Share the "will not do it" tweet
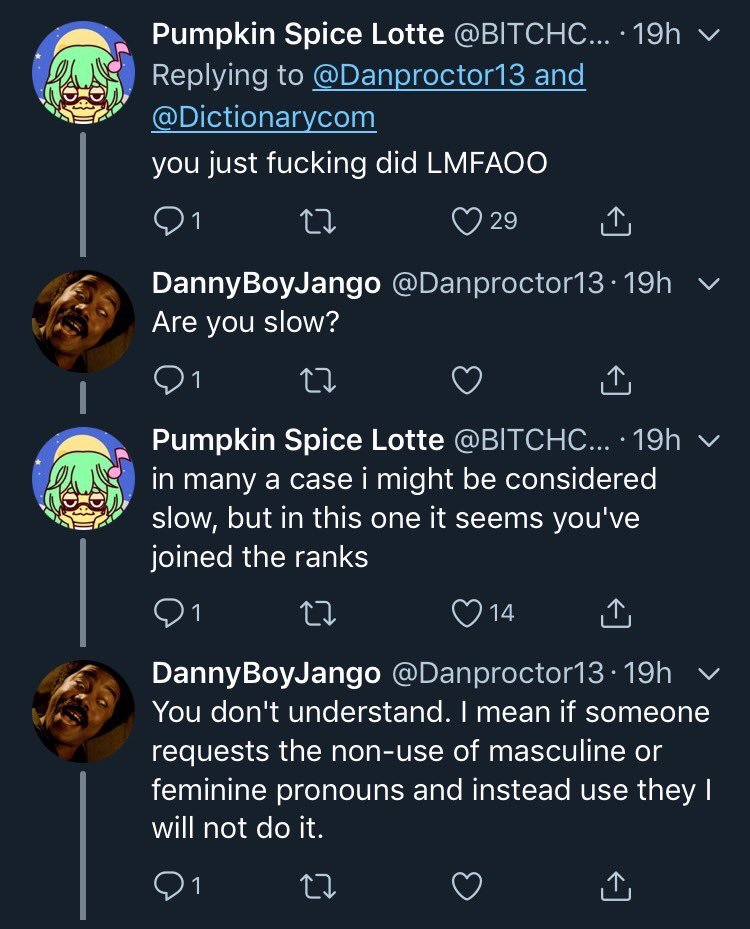The height and width of the screenshot is (929, 750). (x=616, y=886)
